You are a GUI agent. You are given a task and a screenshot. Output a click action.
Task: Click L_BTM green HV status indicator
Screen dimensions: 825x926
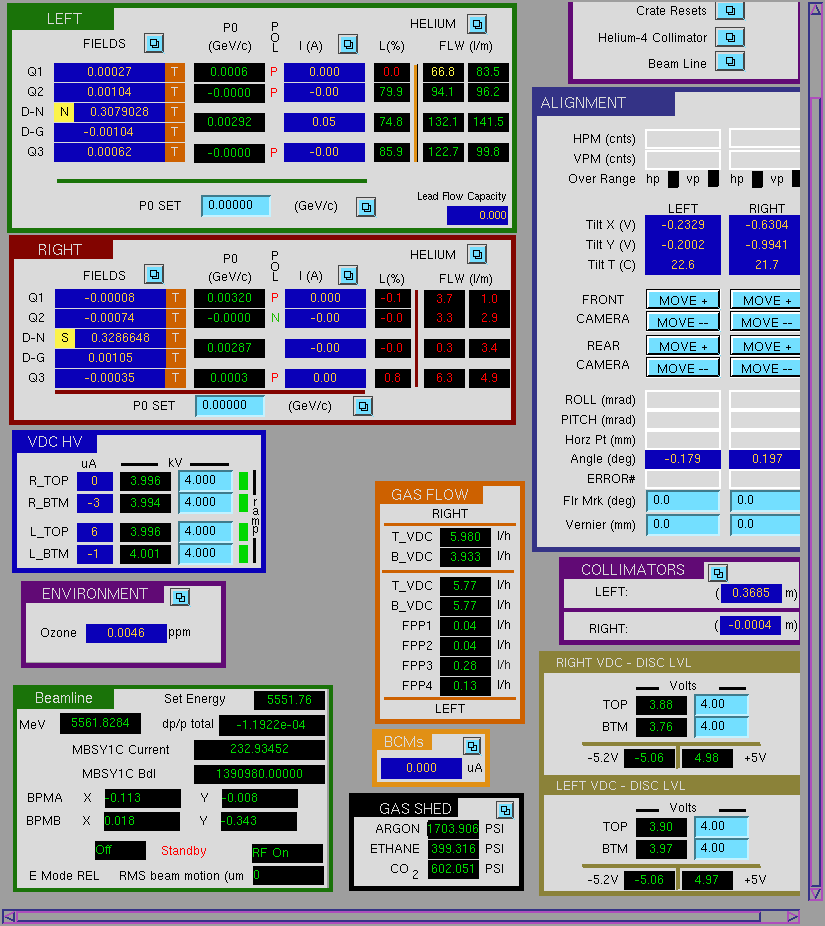pyautogui.click(x=243, y=553)
